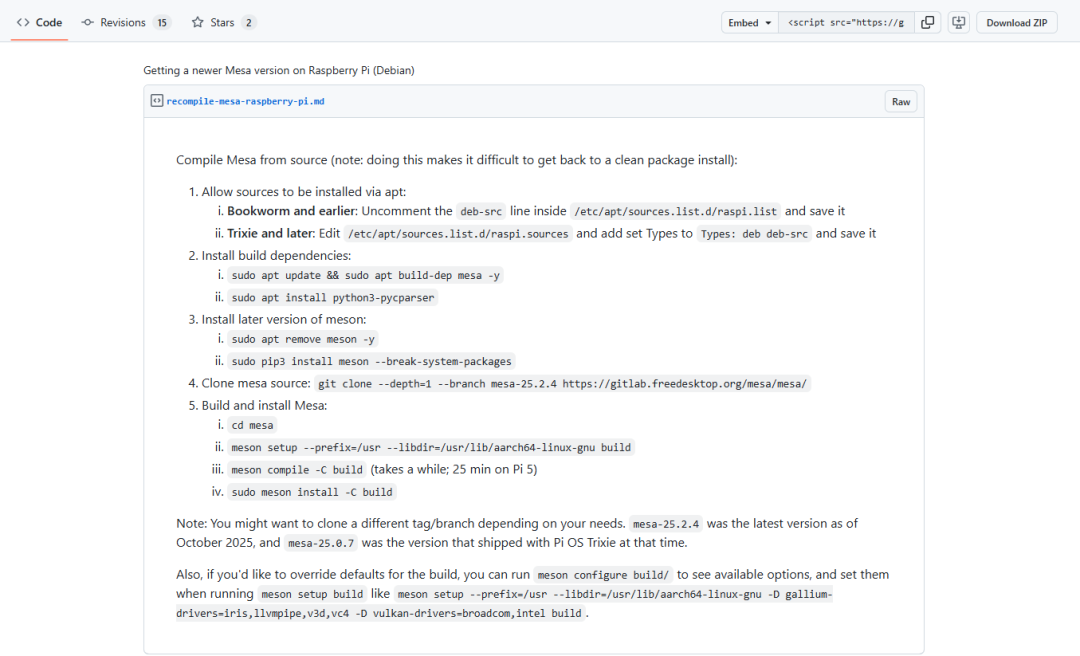The image size is (1080, 656).
Task: Open the Stars tab
Action: [222, 22]
